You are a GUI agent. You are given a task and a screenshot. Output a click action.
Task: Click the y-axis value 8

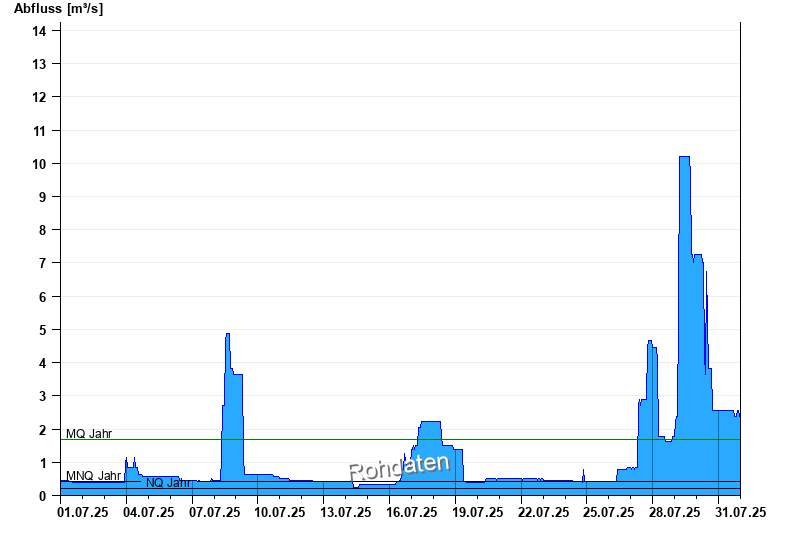42,230
